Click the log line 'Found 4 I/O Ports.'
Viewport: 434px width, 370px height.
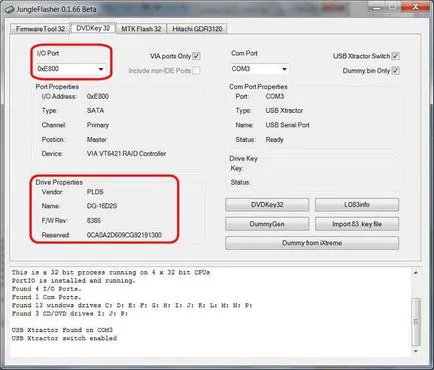point(46,289)
